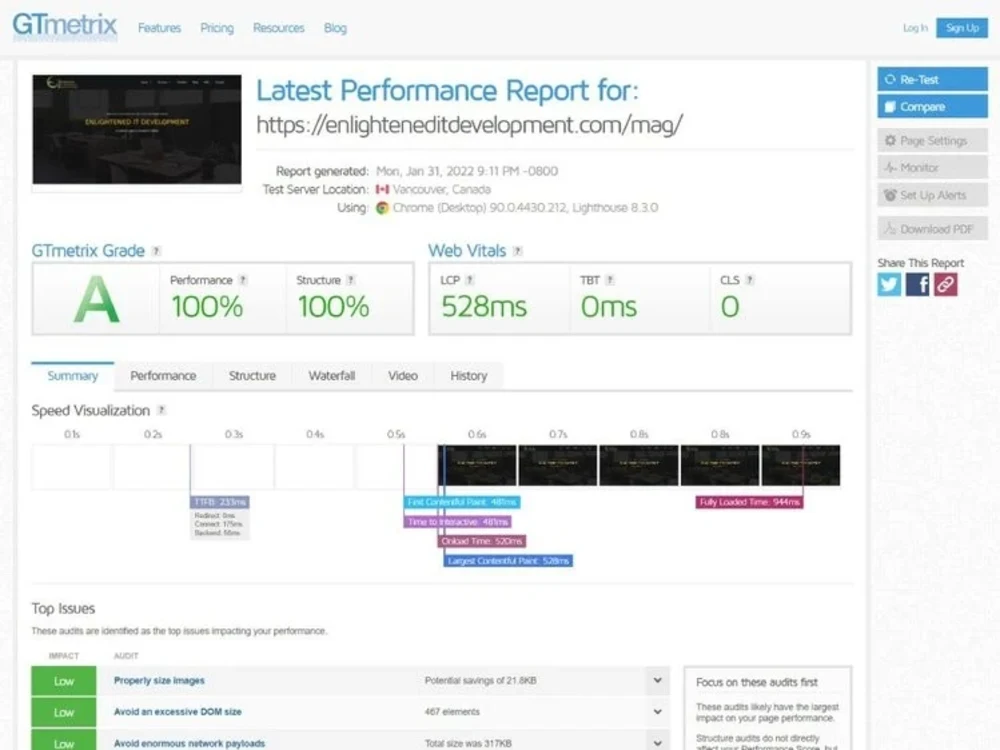
Task: Open the History tab
Action: (469, 376)
